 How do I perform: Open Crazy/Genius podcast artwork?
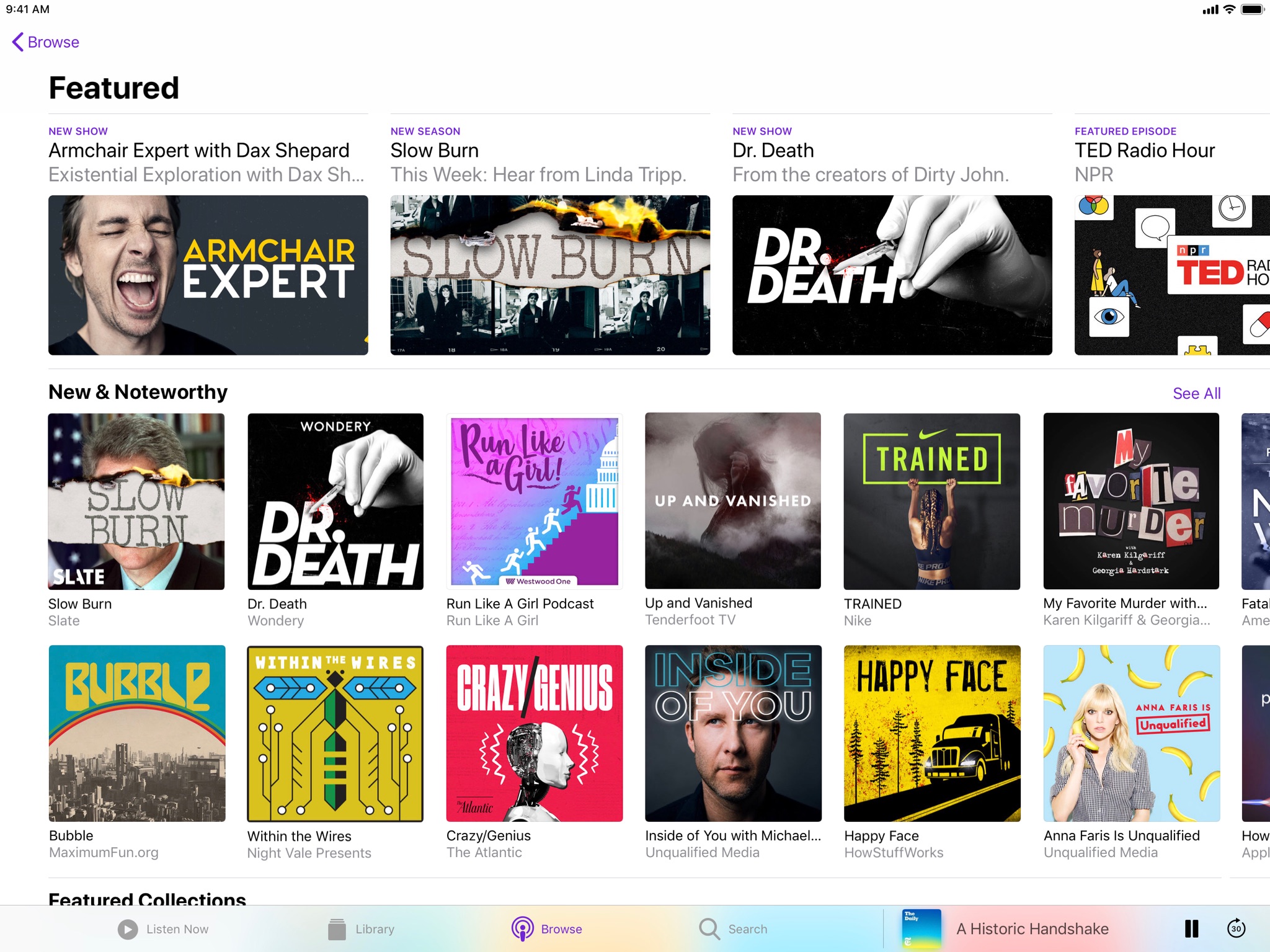pos(535,733)
